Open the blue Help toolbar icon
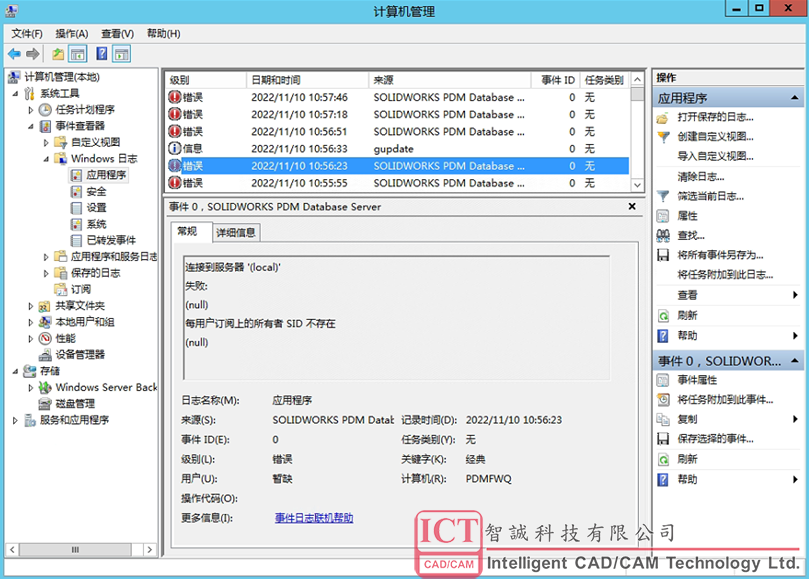 coord(102,54)
